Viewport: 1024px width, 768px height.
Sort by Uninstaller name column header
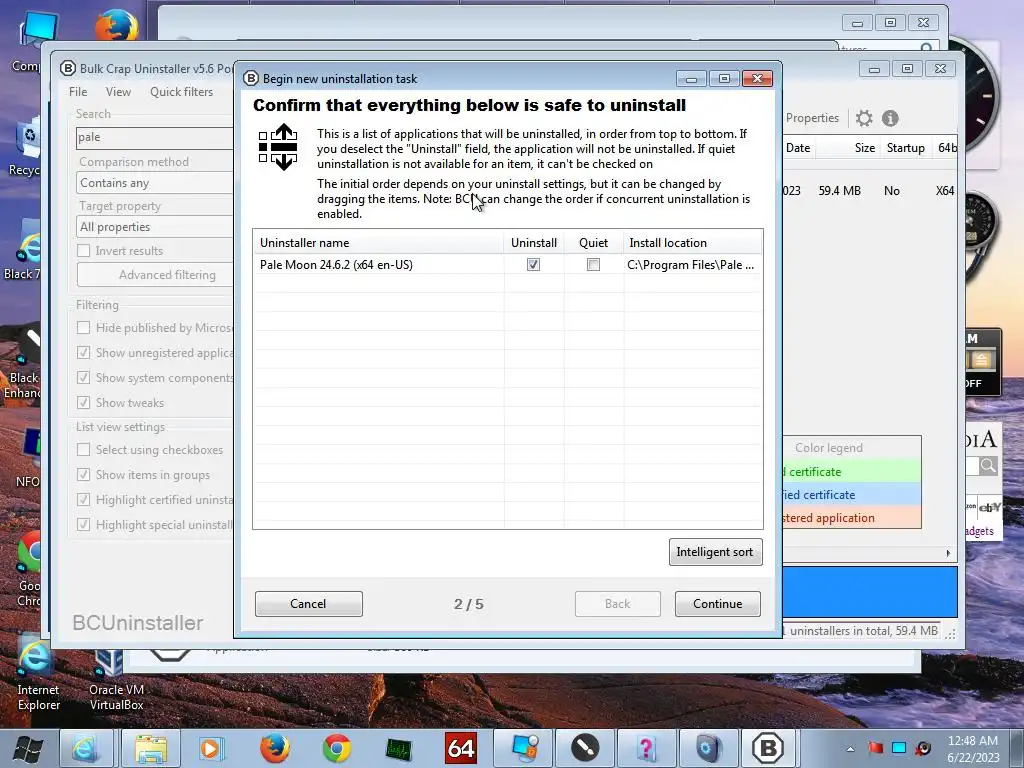click(378, 243)
